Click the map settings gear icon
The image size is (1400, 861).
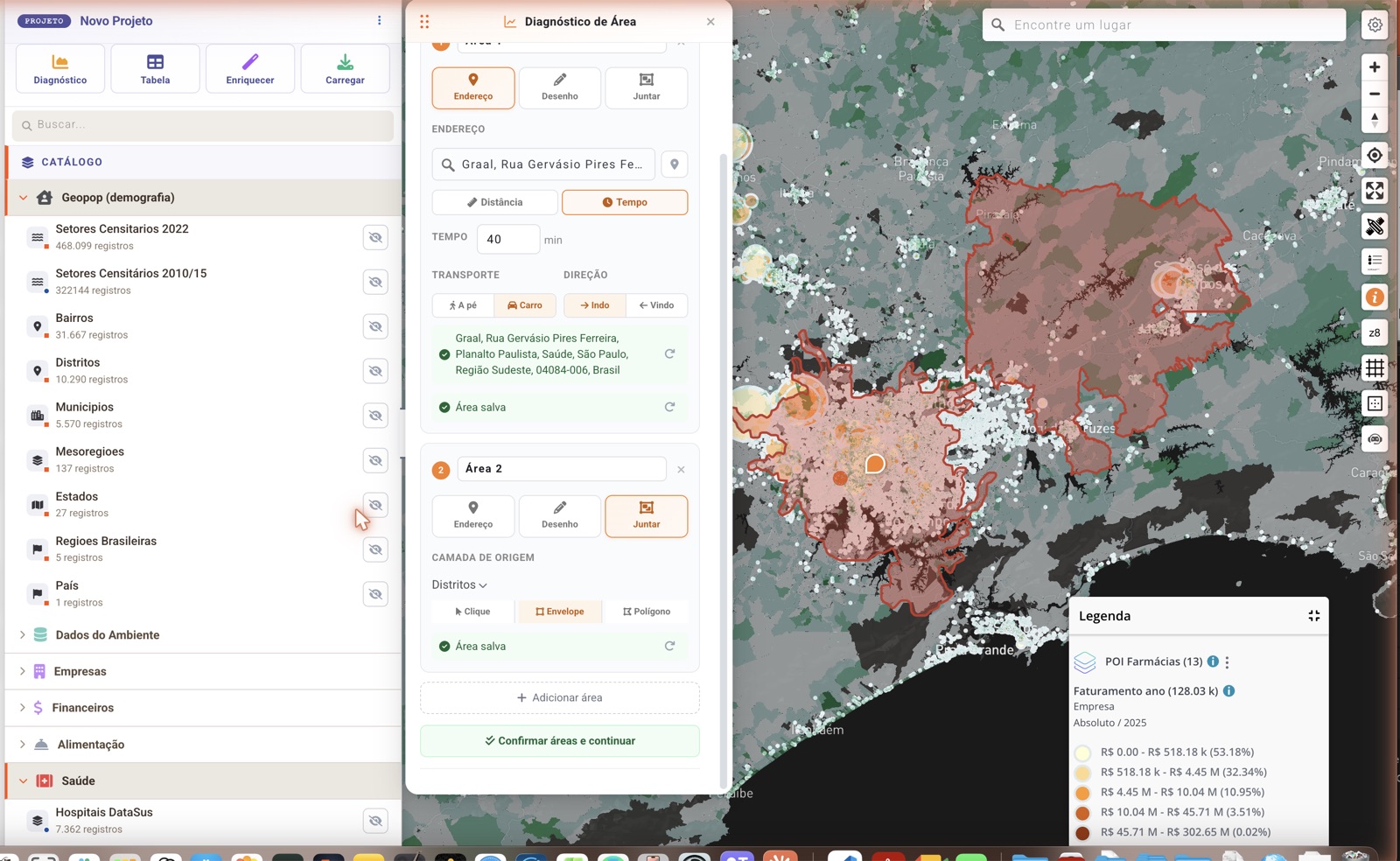pos(1375,24)
